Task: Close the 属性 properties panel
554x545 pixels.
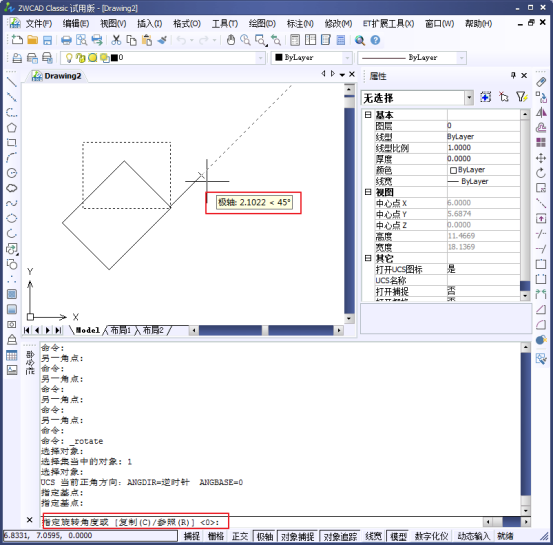Action: click(x=524, y=75)
